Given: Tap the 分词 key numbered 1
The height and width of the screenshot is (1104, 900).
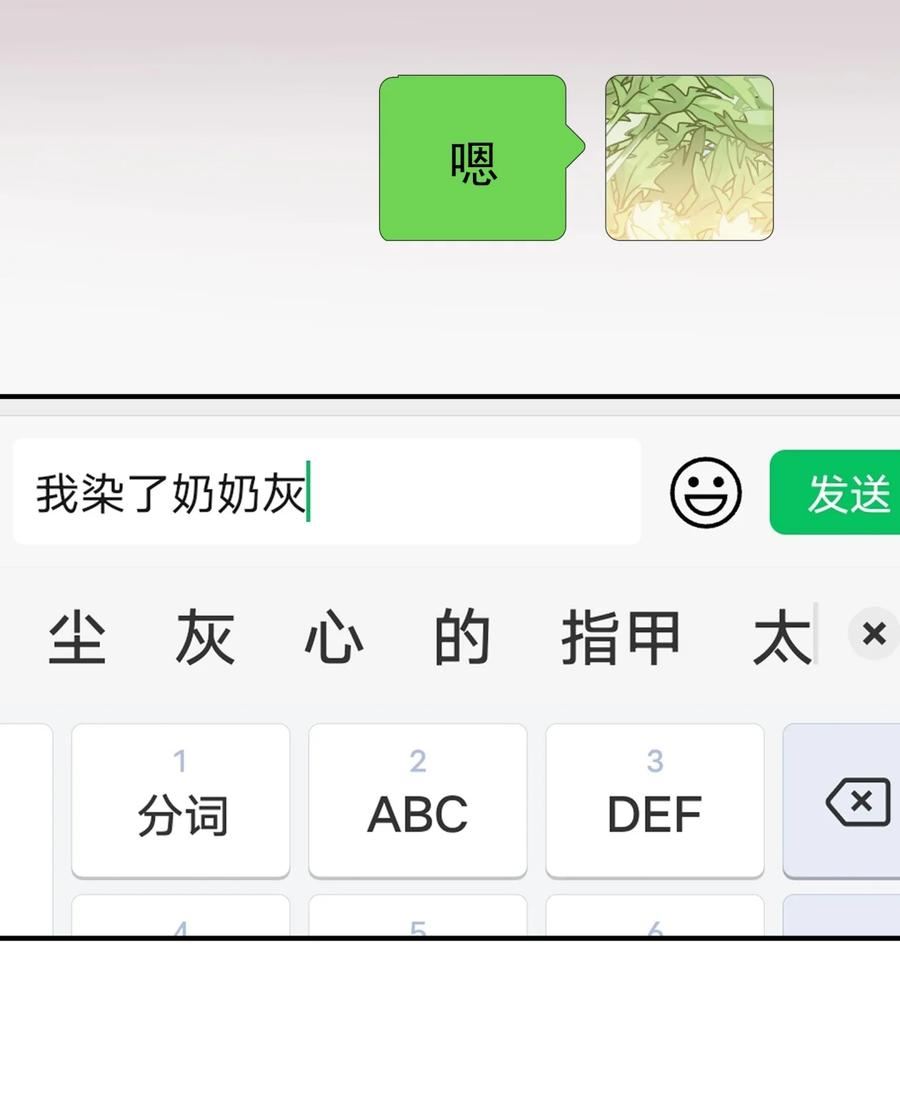Looking at the screenshot, I should pos(181,801).
